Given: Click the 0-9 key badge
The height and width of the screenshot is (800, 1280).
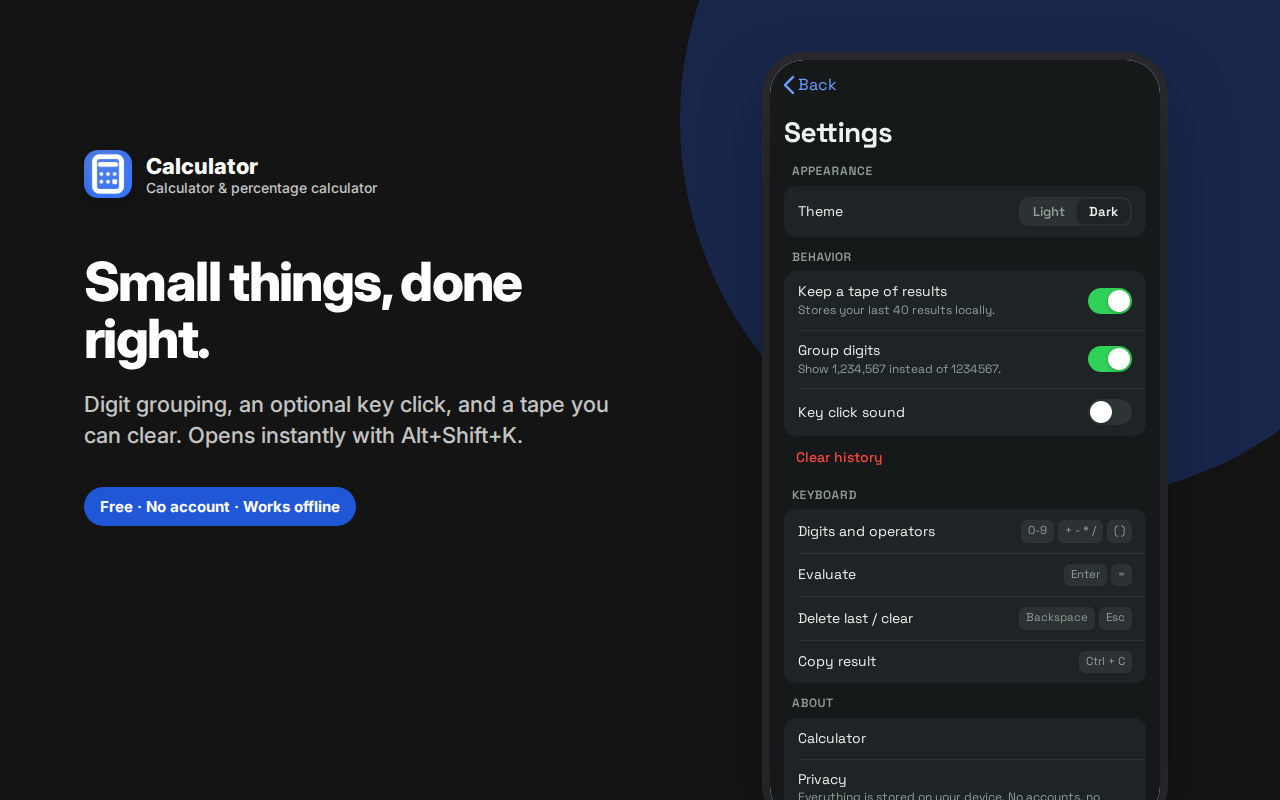Looking at the screenshot, I should 1037,531.
